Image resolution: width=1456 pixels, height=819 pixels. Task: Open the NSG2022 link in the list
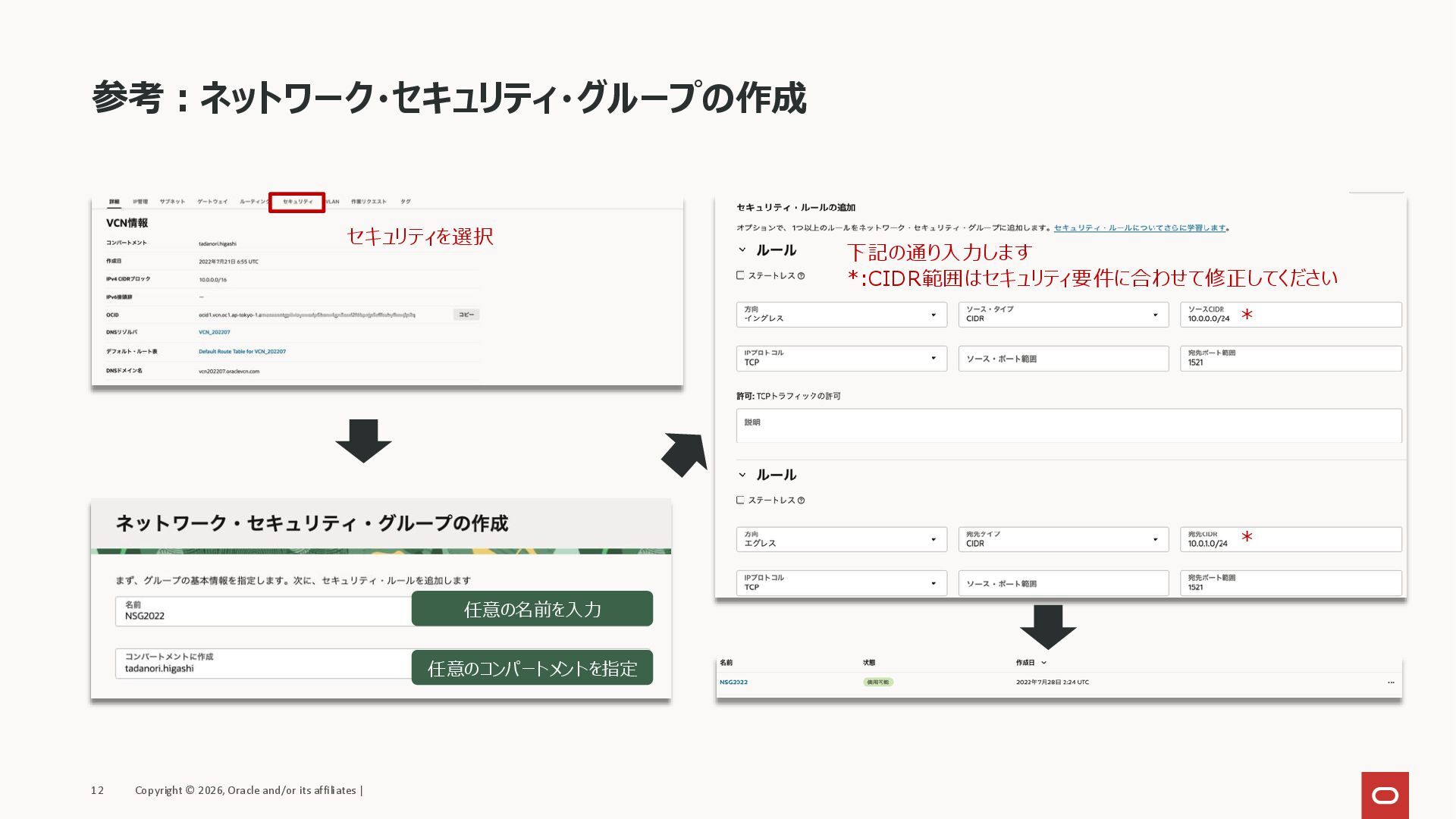tap(733, 682)
